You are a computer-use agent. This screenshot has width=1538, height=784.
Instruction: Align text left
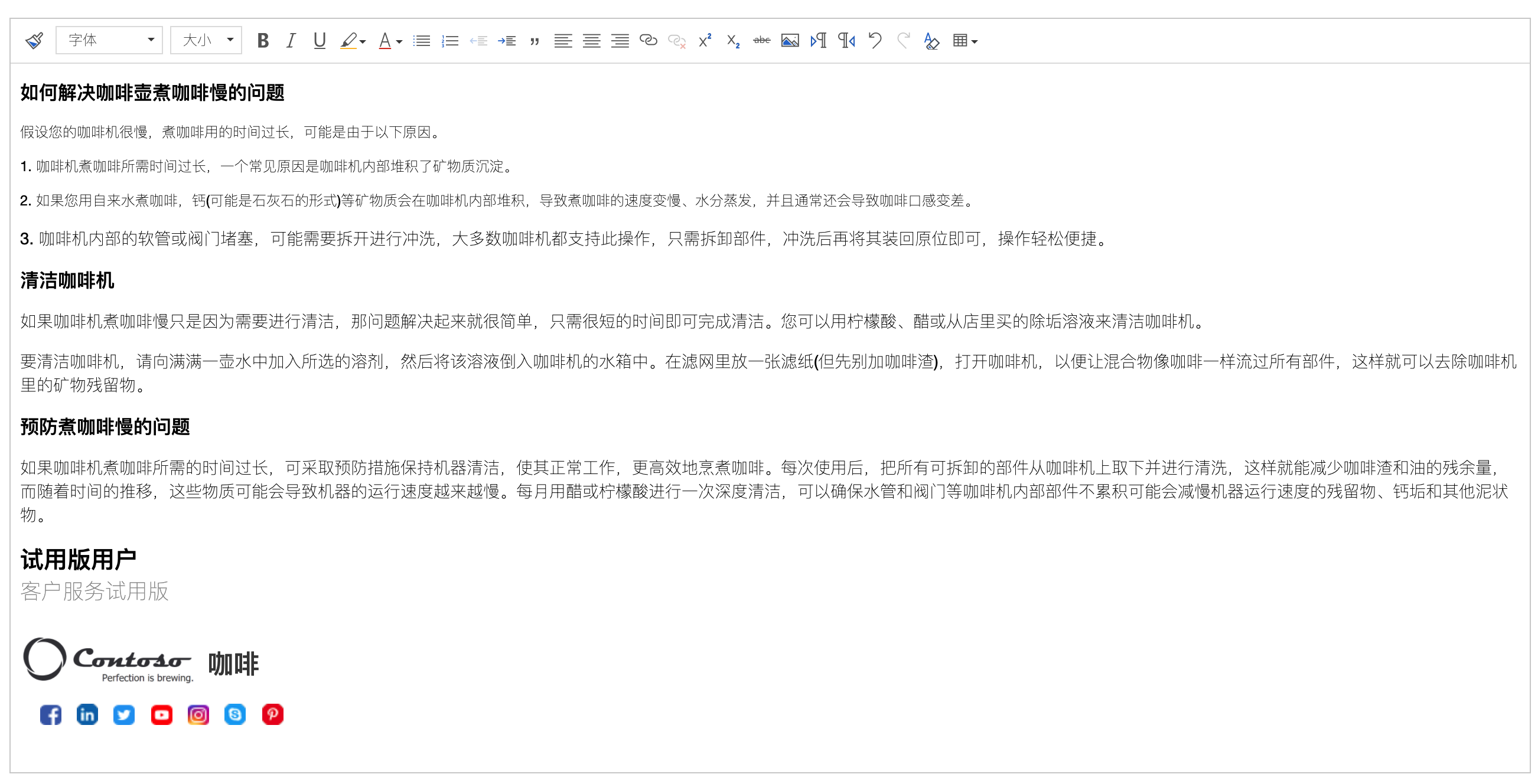point(563,41)
